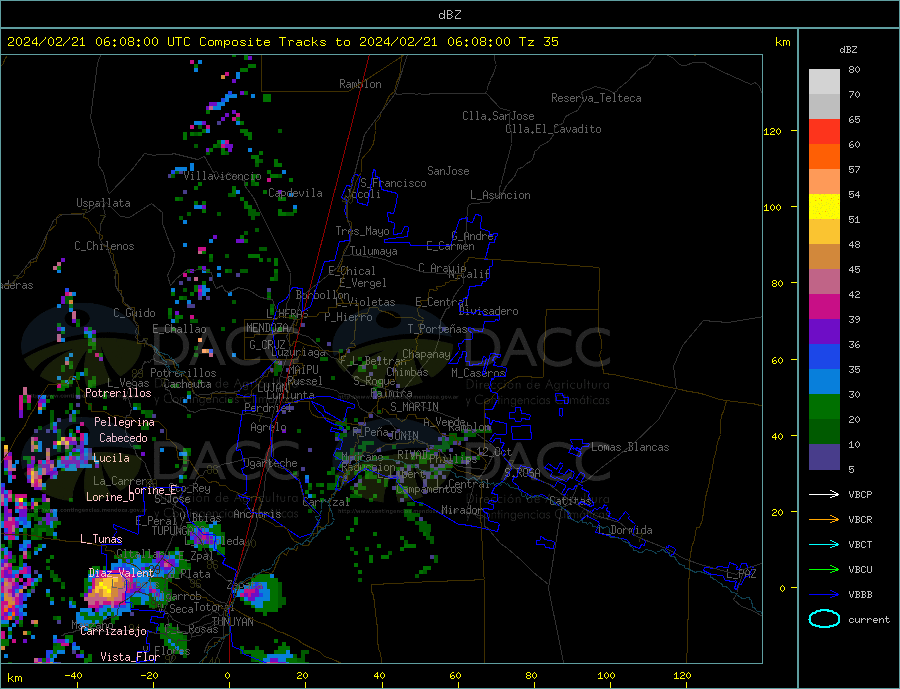Click the 'Carrizalejo' map label
Image resolution: width=900 pixels, height=689 pixels.
coord(113,632)
